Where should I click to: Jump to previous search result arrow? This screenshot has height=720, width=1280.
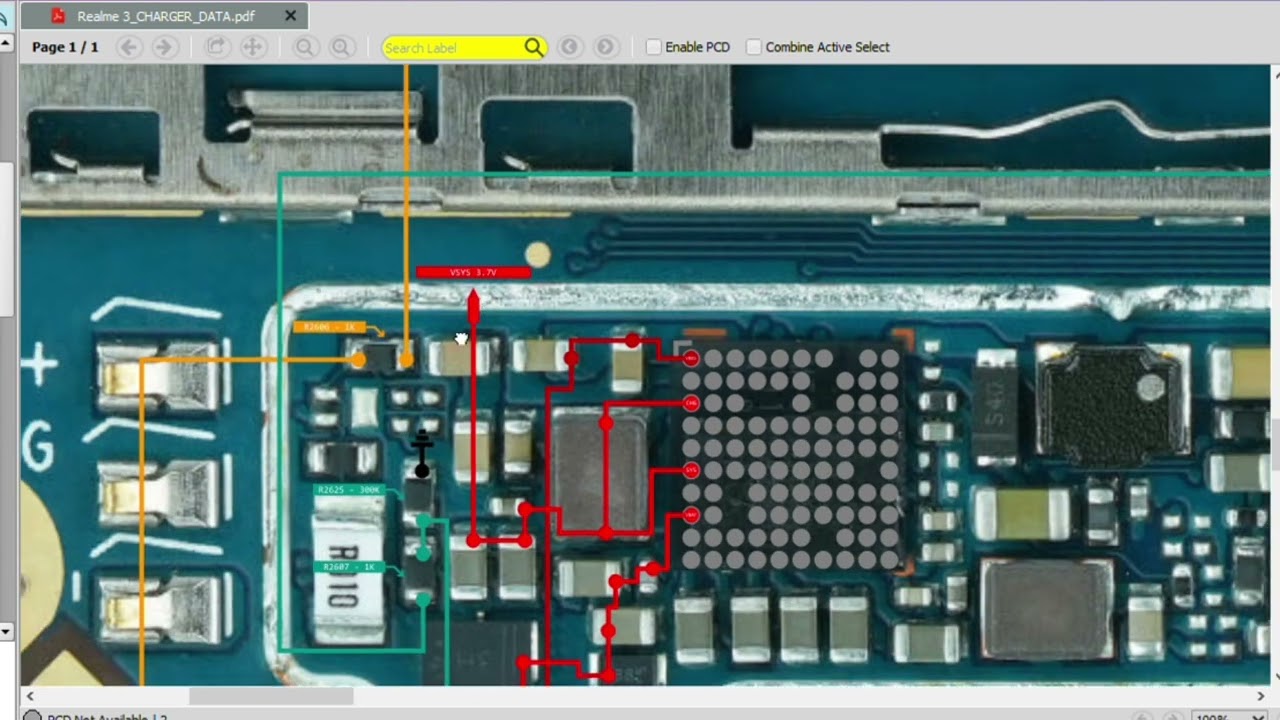coord(569,47)
